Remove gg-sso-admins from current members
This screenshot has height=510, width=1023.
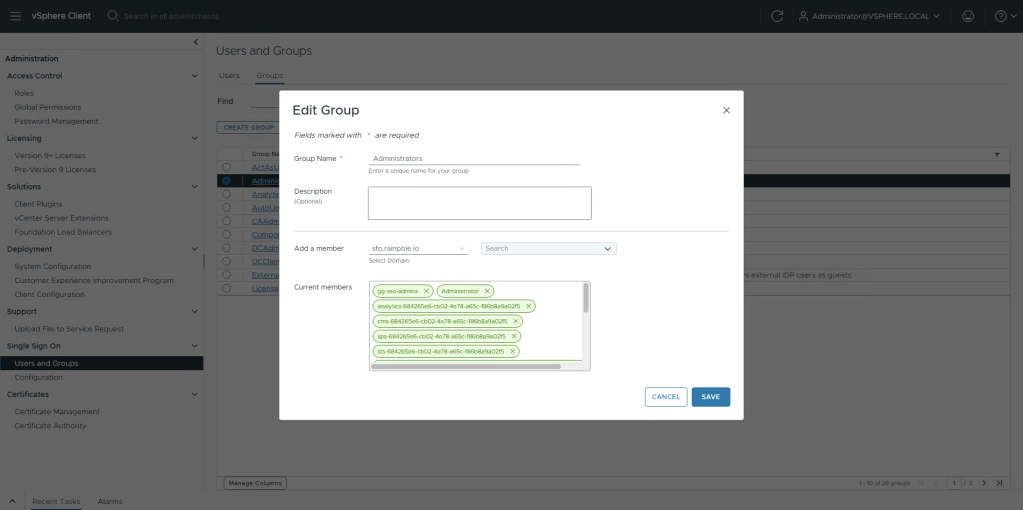[426, 291]
